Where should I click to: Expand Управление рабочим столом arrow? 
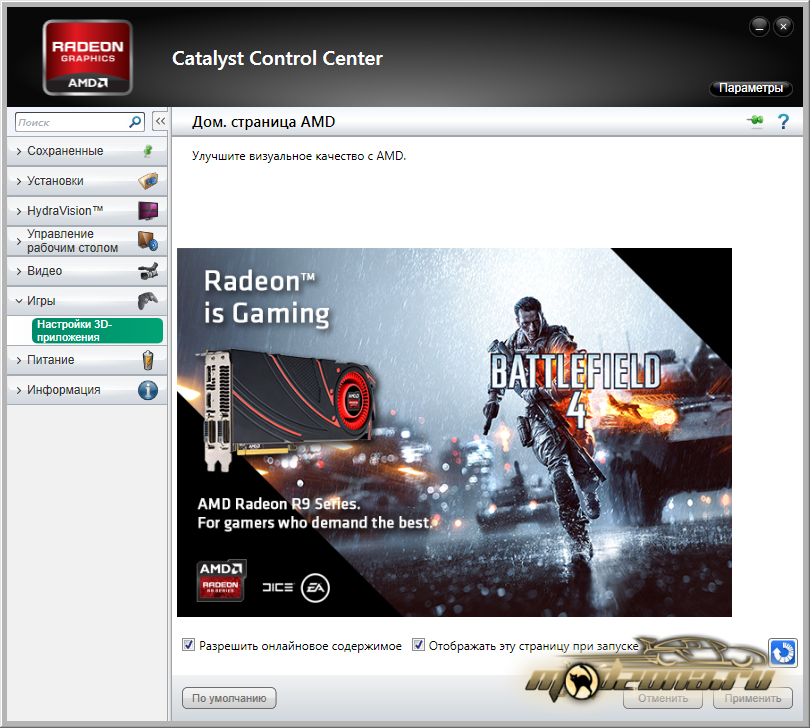(19, 241)
